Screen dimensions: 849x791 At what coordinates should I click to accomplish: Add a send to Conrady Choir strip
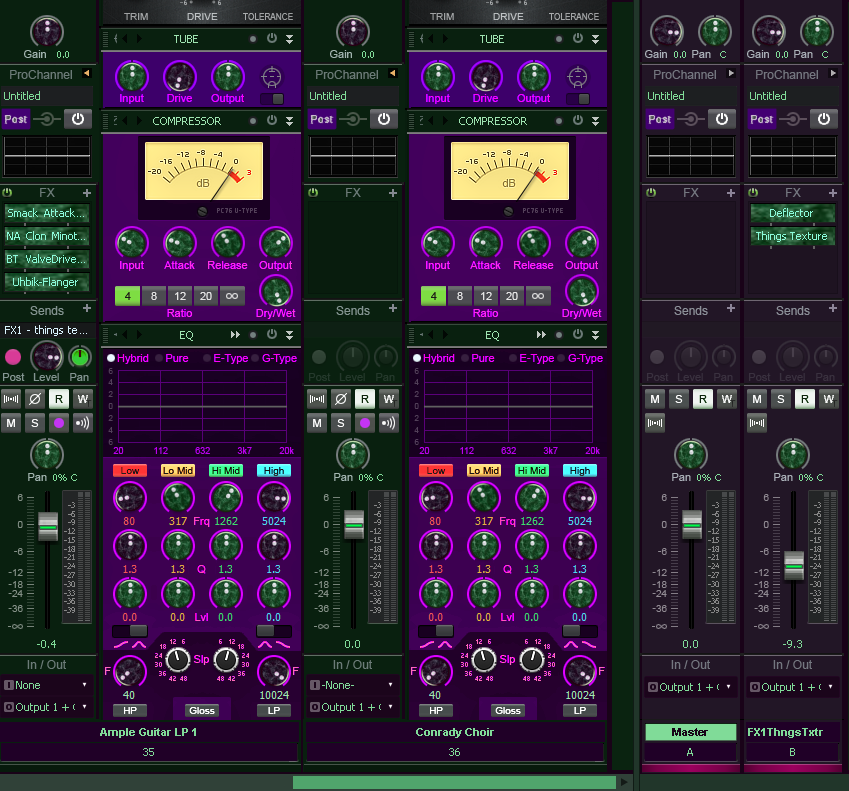(x=393, y=308)
